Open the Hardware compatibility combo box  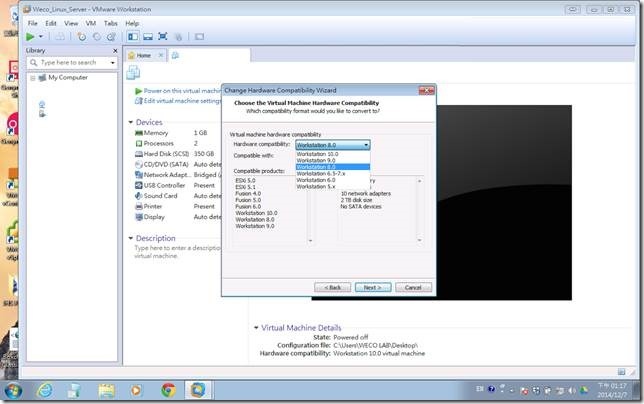[333, 145]
